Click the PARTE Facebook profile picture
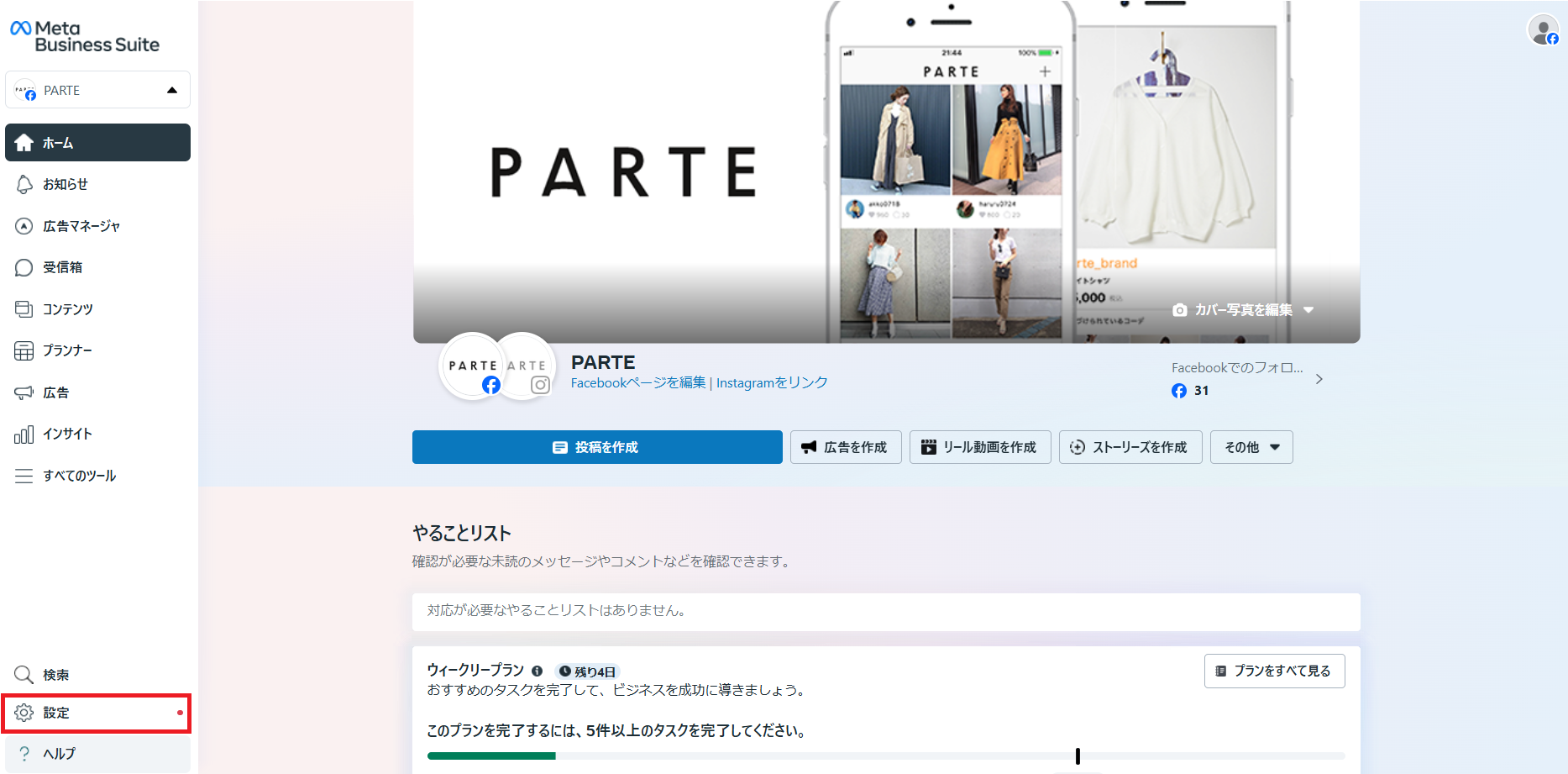The image size is (1568, 774). 472,366
